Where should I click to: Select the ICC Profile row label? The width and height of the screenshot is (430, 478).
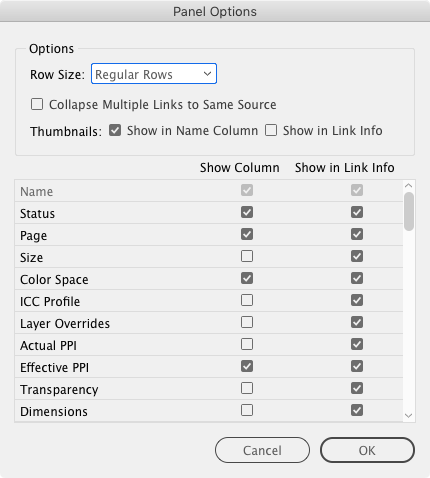(x=50, y=301)
